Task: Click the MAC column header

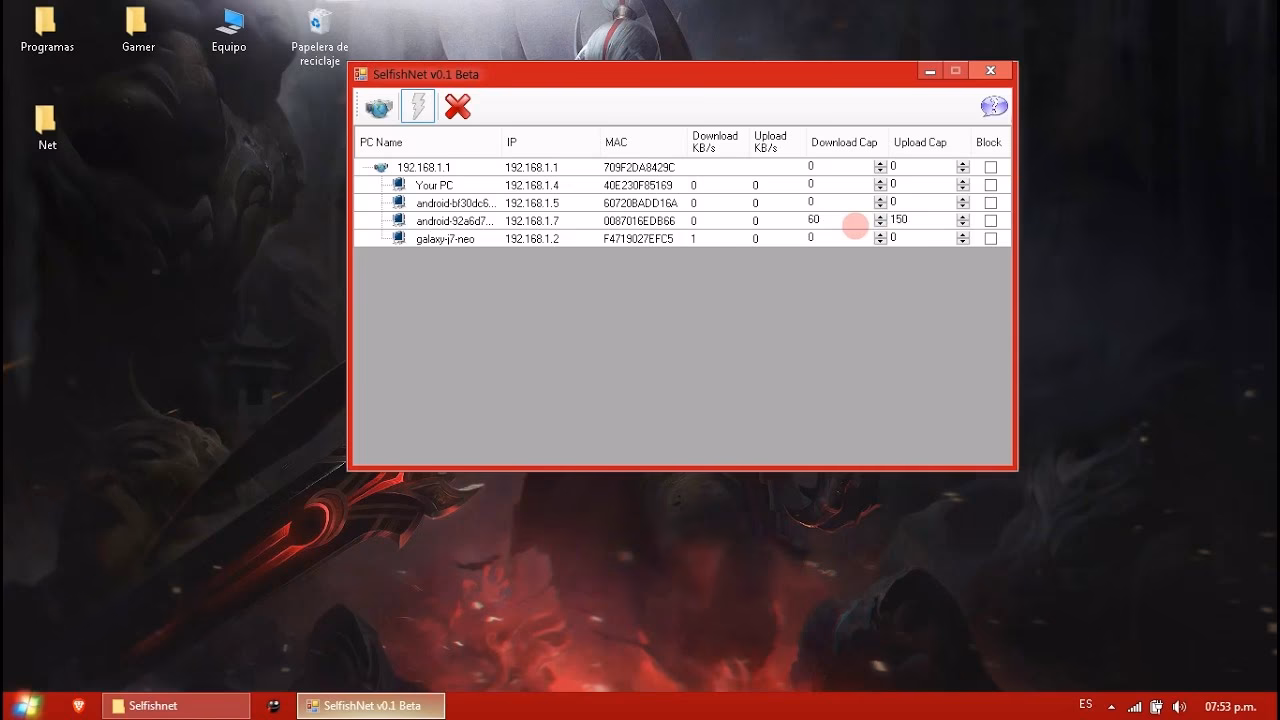Action: (643, 142)
